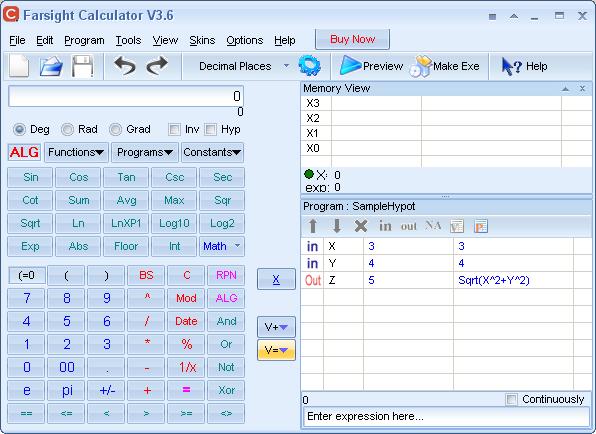Image resolution: width=596 pixels, height=434 pixels.
Task: Open a file with the folder icon
Action: coord(51,66)
